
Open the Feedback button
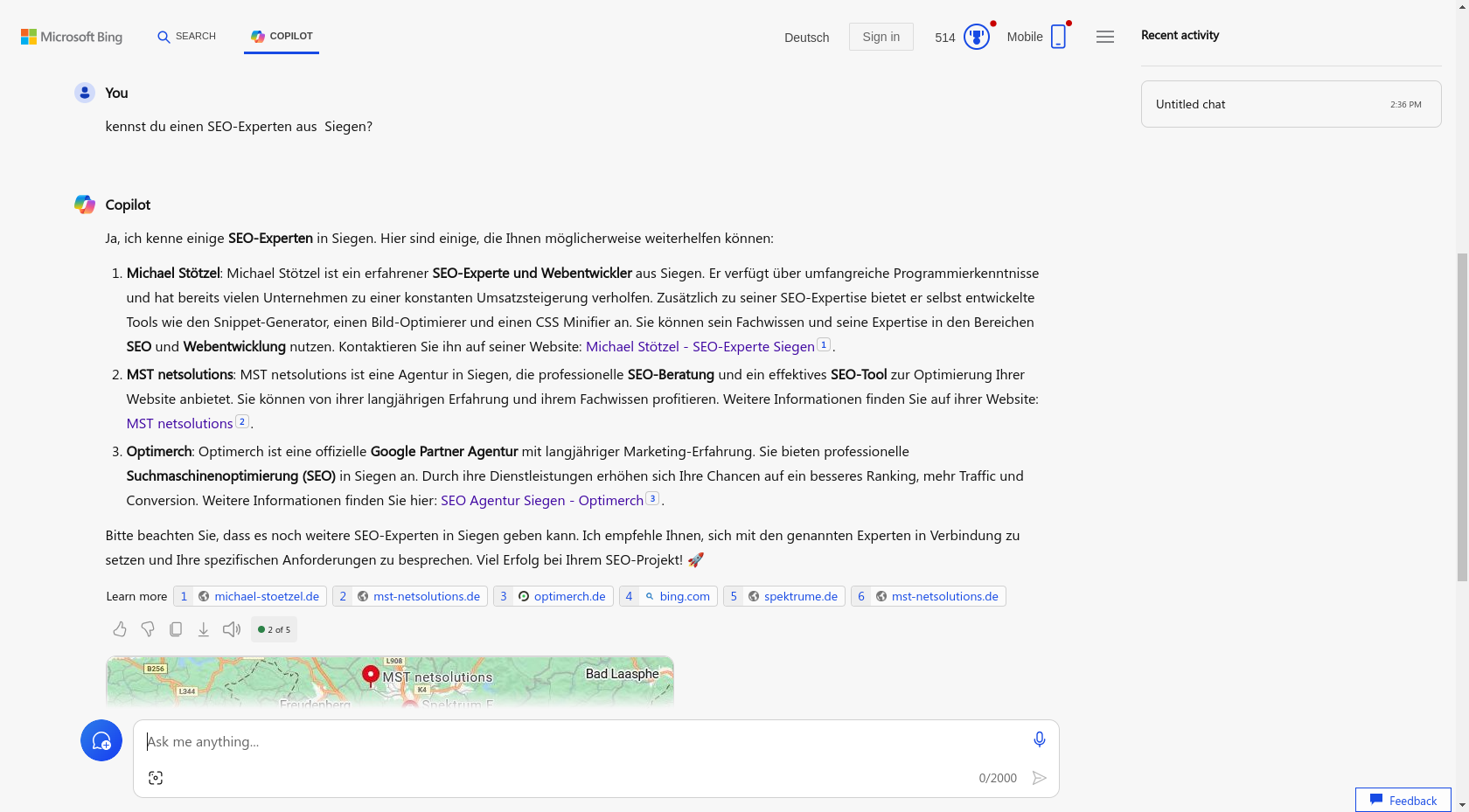coord(1403,800)
